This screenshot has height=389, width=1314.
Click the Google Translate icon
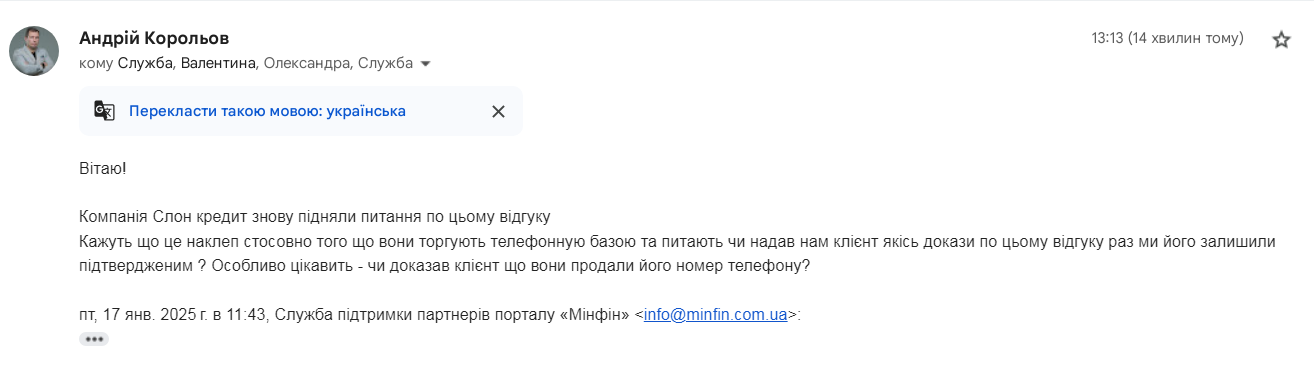pyautogui.click(x=104, y=111)
